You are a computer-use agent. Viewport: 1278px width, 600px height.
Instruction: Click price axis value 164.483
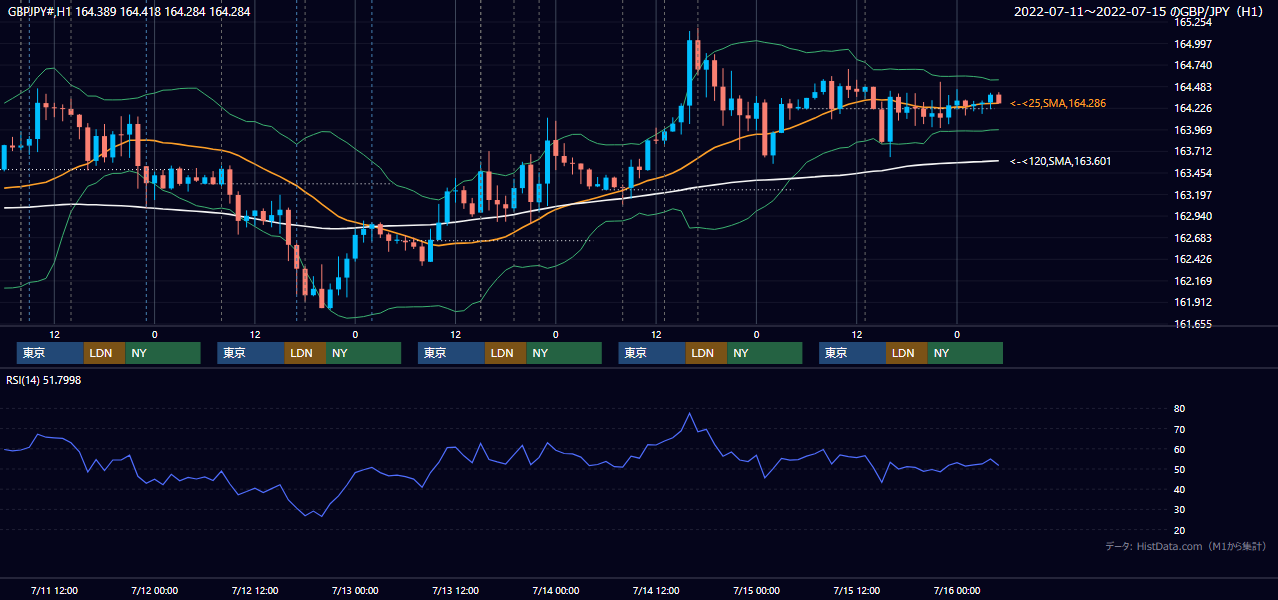[x=1193, y=87]
